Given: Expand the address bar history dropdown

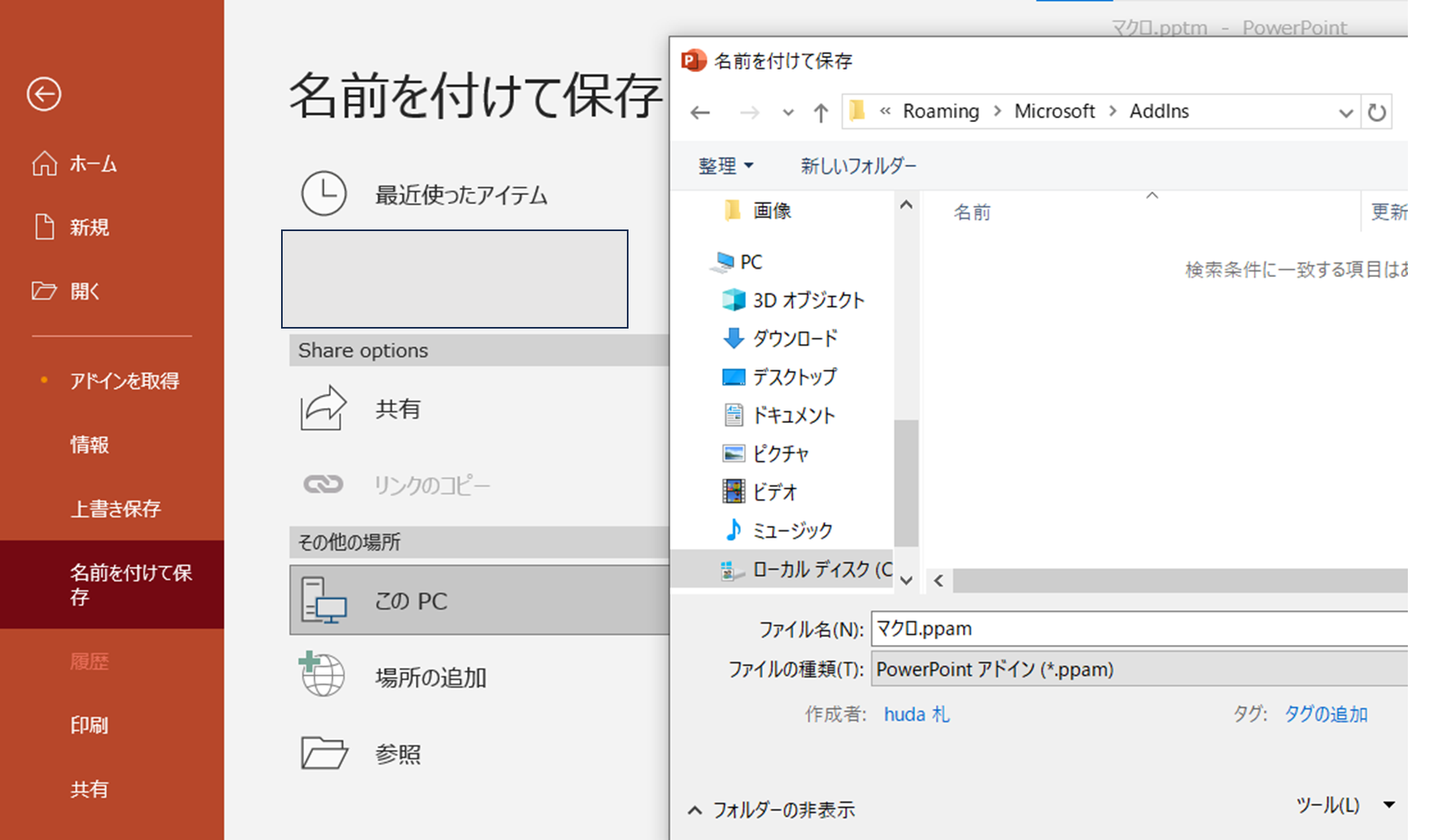Looking at the screenshot, I should (x=1346, y=112).
